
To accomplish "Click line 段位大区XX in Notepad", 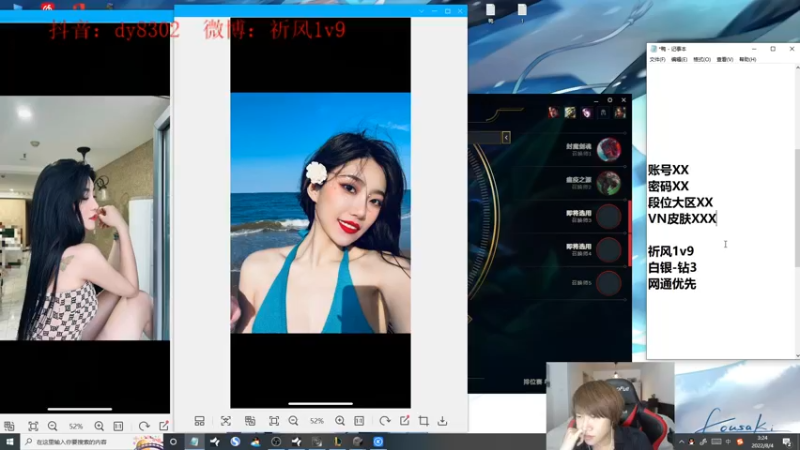I will 680,203.
